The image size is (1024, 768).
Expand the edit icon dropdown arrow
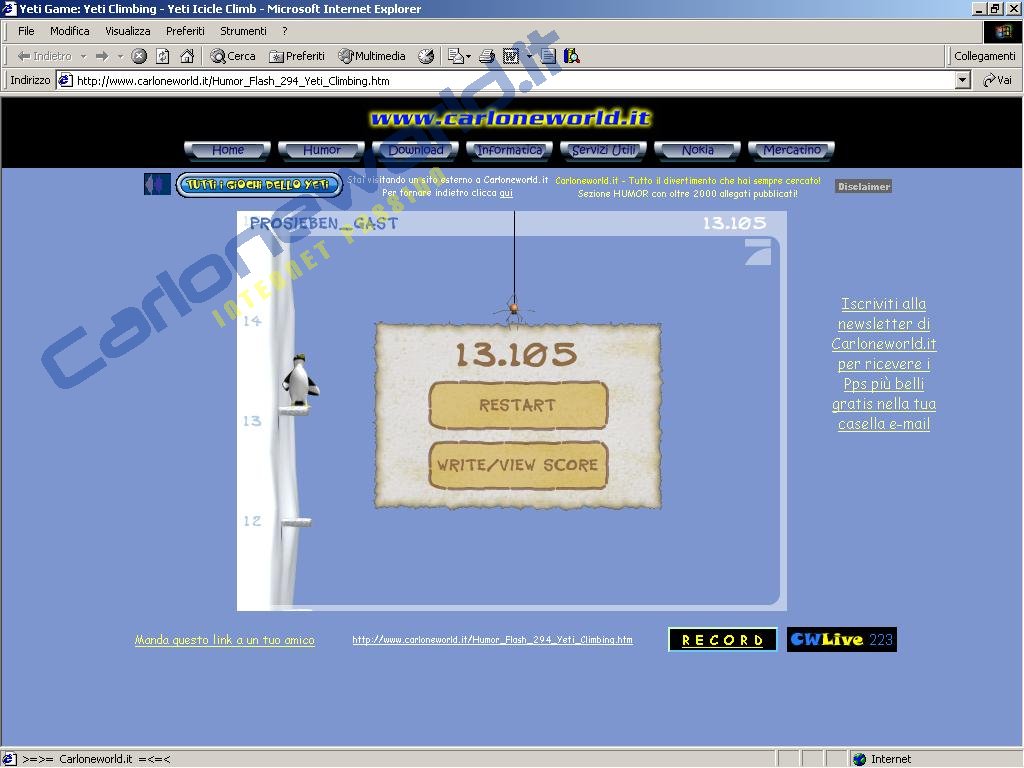(x=529, y=56)
